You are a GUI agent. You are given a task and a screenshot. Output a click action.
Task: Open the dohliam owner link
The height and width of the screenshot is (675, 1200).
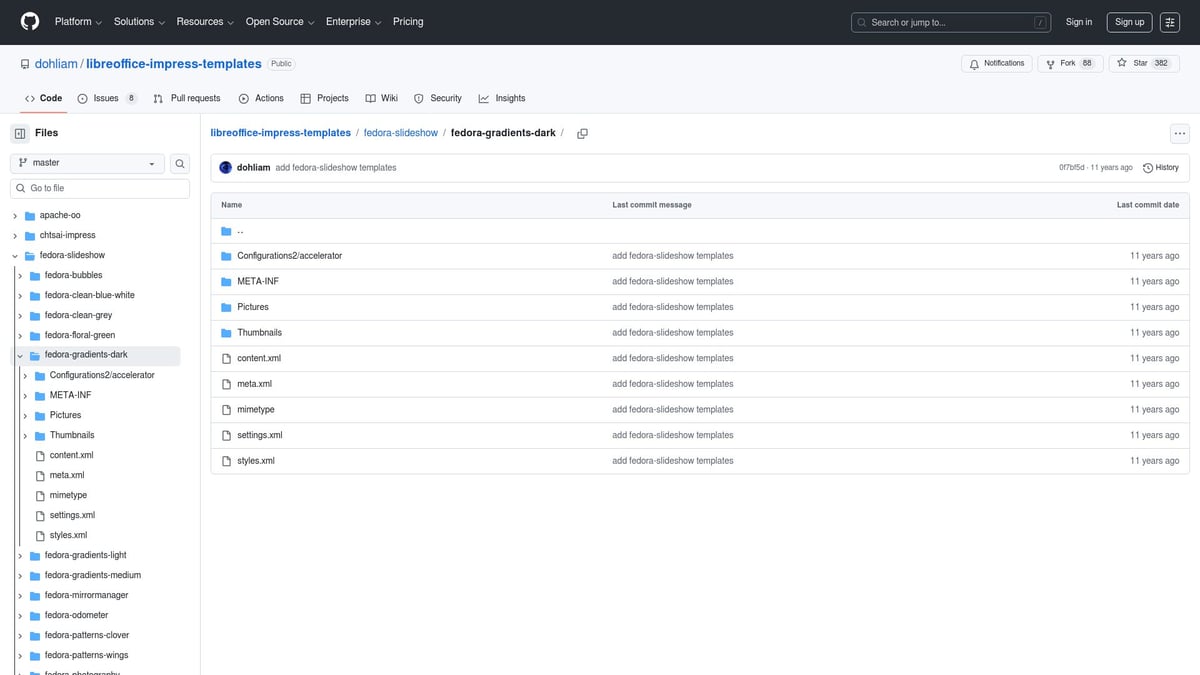coord(57,64)
